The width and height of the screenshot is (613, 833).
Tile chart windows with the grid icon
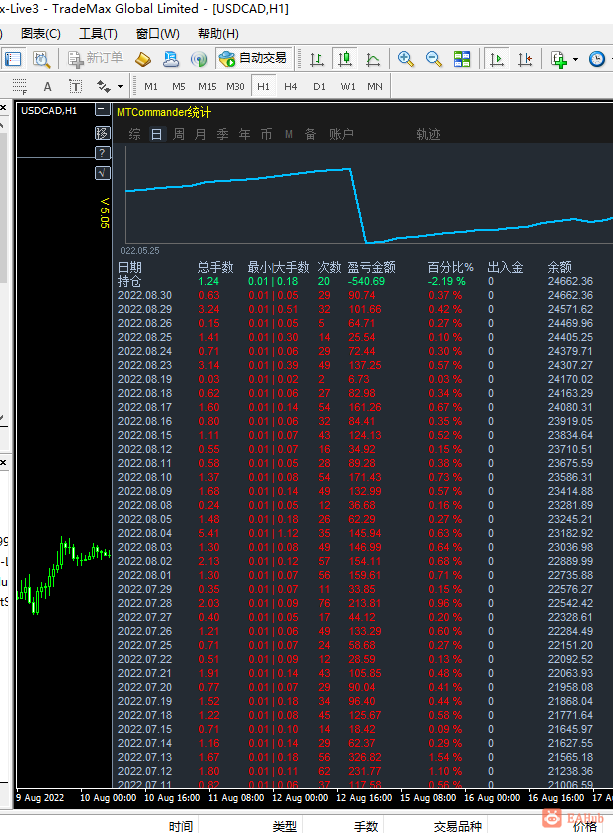tap(462, 59)
